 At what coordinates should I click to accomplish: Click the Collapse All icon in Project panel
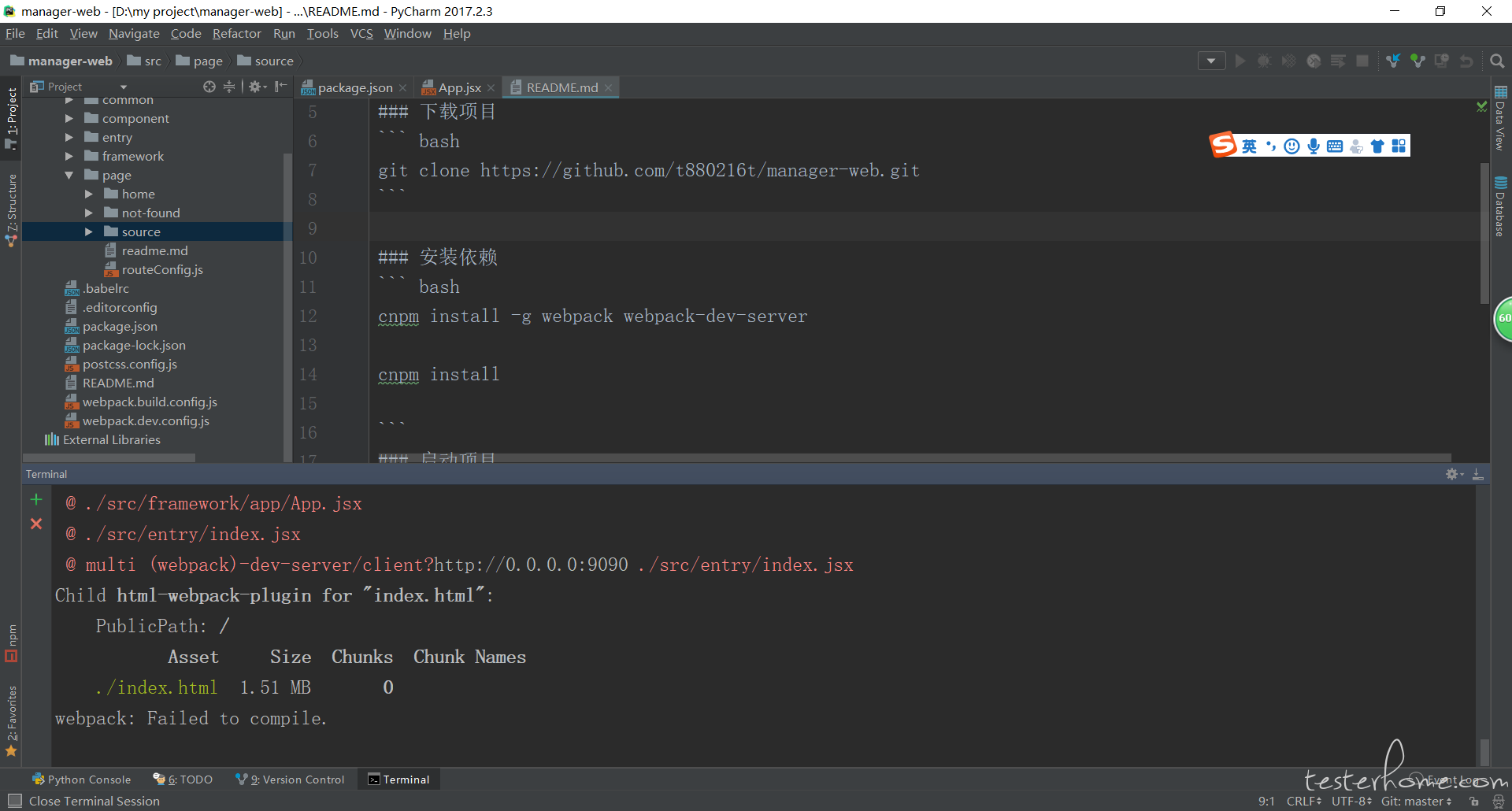click(x=229, y=87)
